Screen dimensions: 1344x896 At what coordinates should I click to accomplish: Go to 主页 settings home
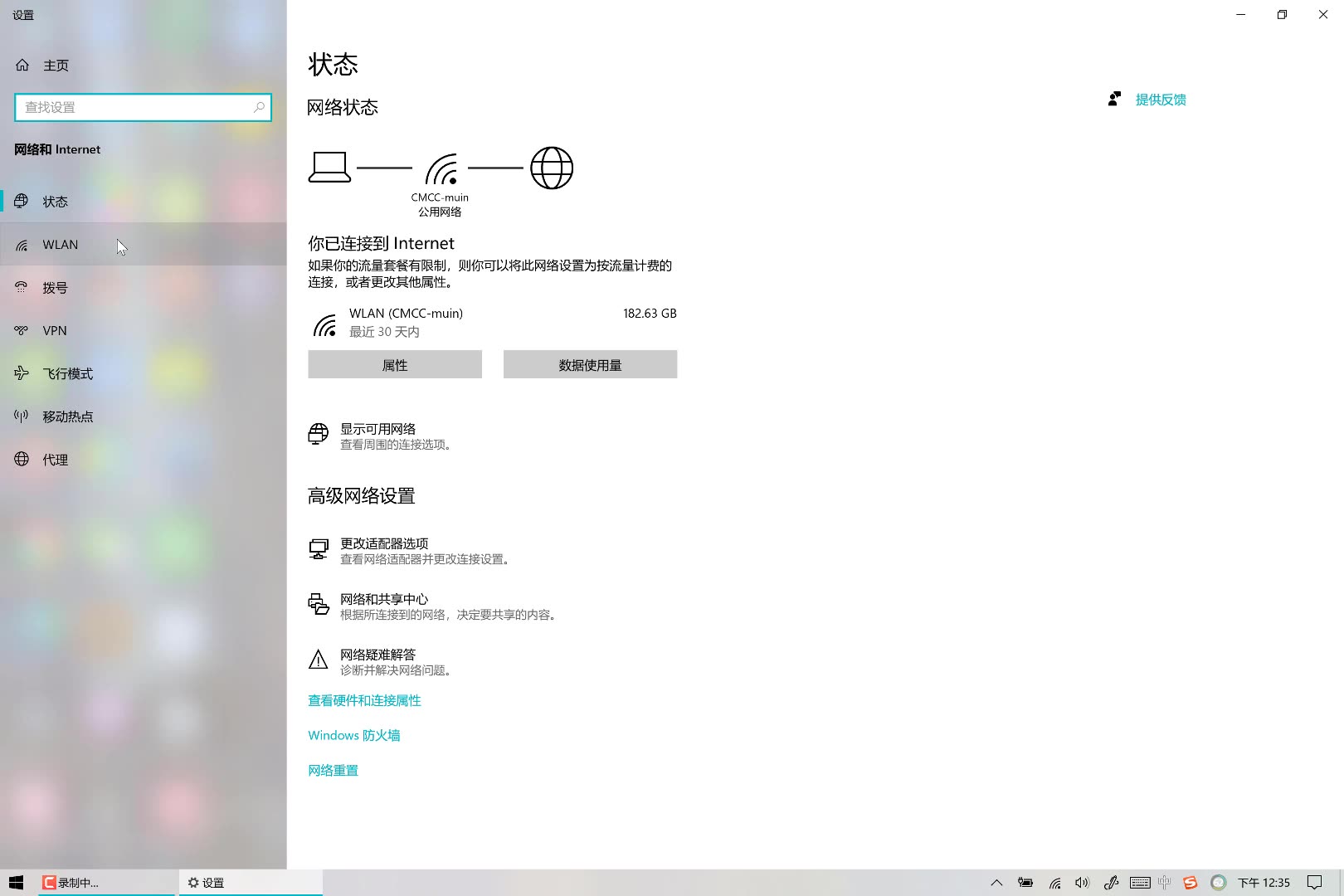[144, 65]
